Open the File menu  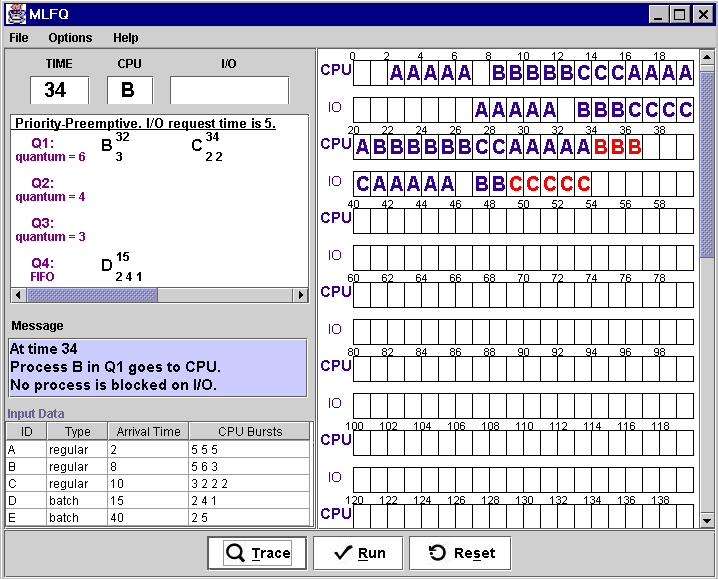(19, 38)
